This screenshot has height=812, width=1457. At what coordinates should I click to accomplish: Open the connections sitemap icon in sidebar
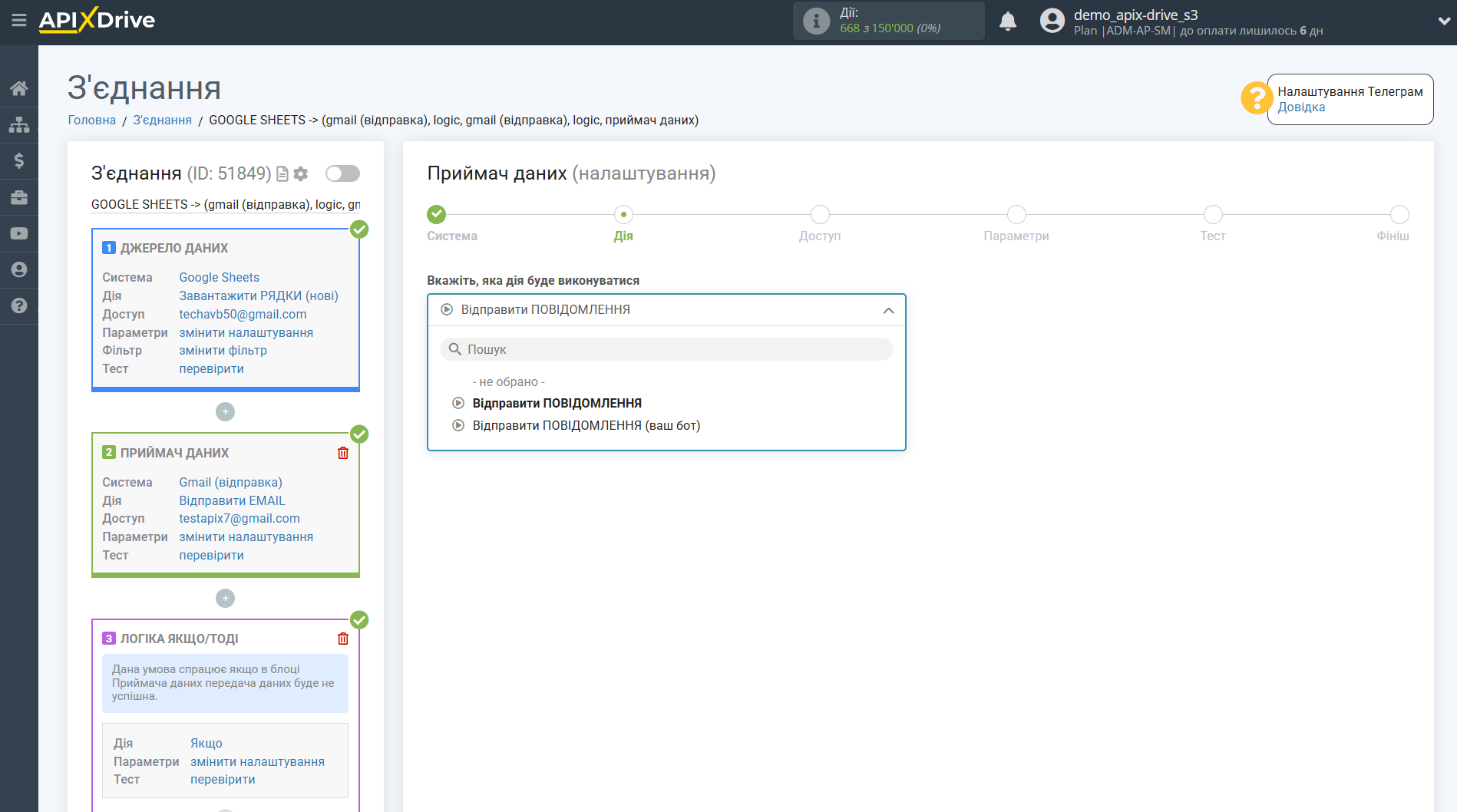(x=19, y=124)
